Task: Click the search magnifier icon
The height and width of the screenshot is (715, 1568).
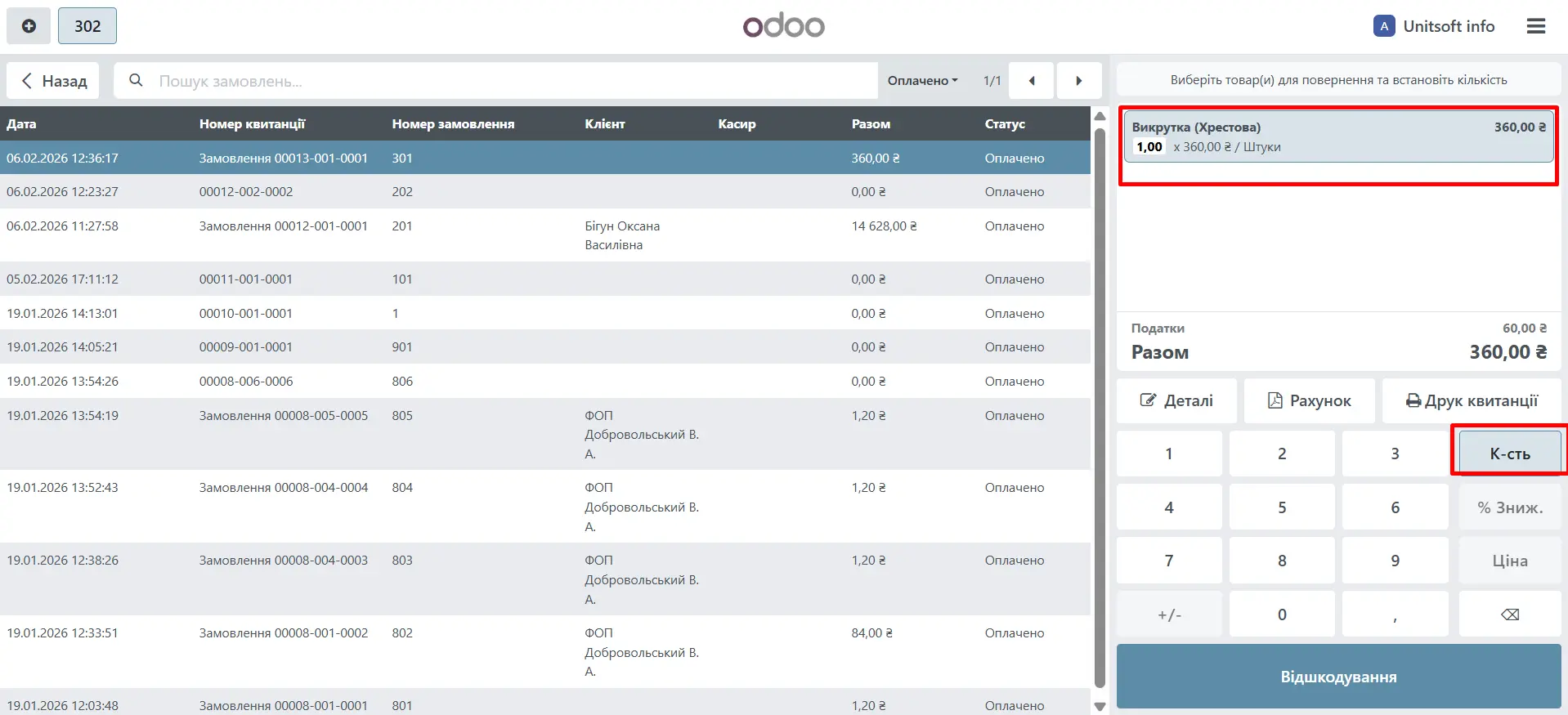Action: [137, 80]
